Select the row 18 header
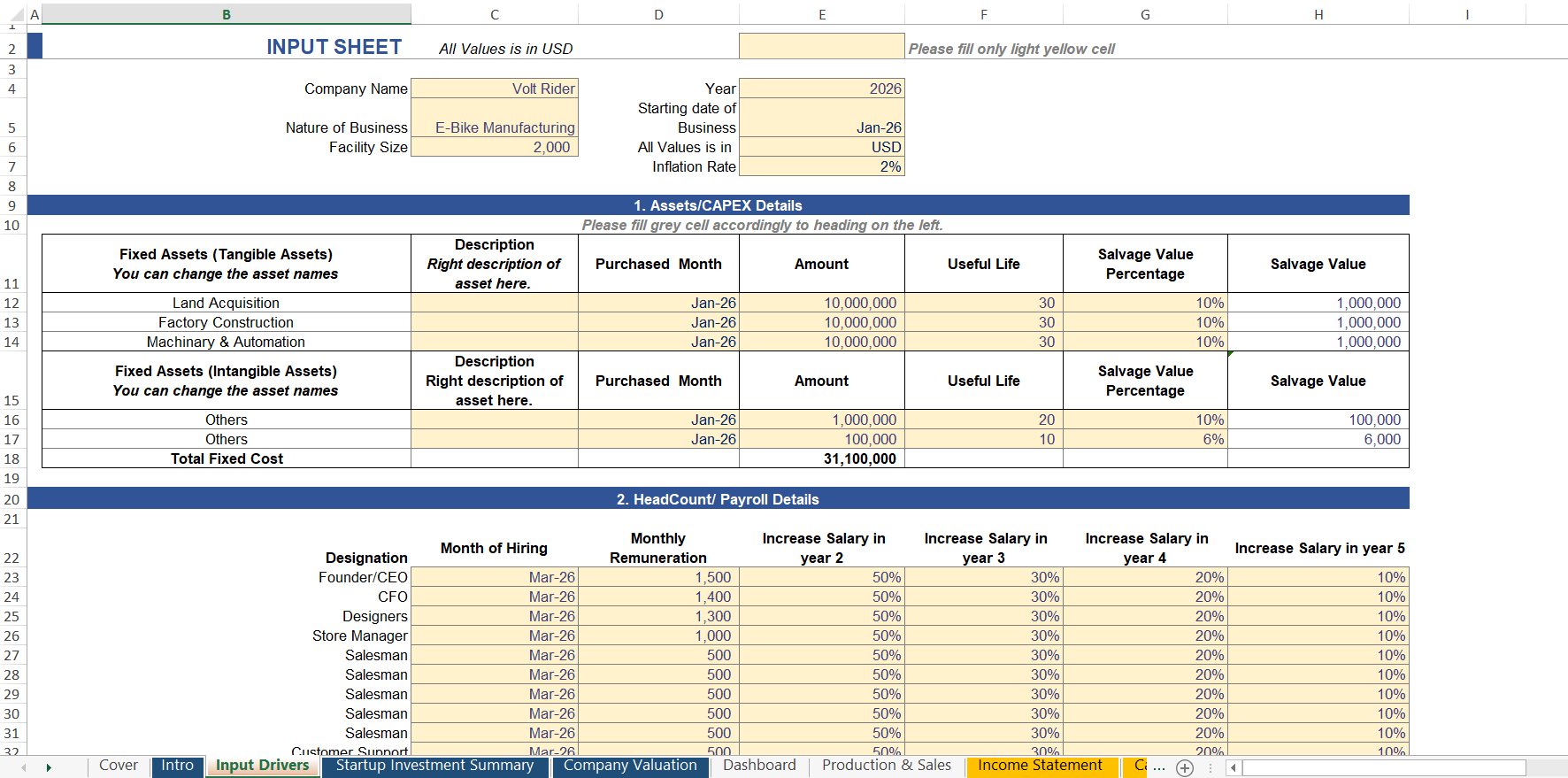The width and height of the screenshot is (1568, 778). (12, 458)
